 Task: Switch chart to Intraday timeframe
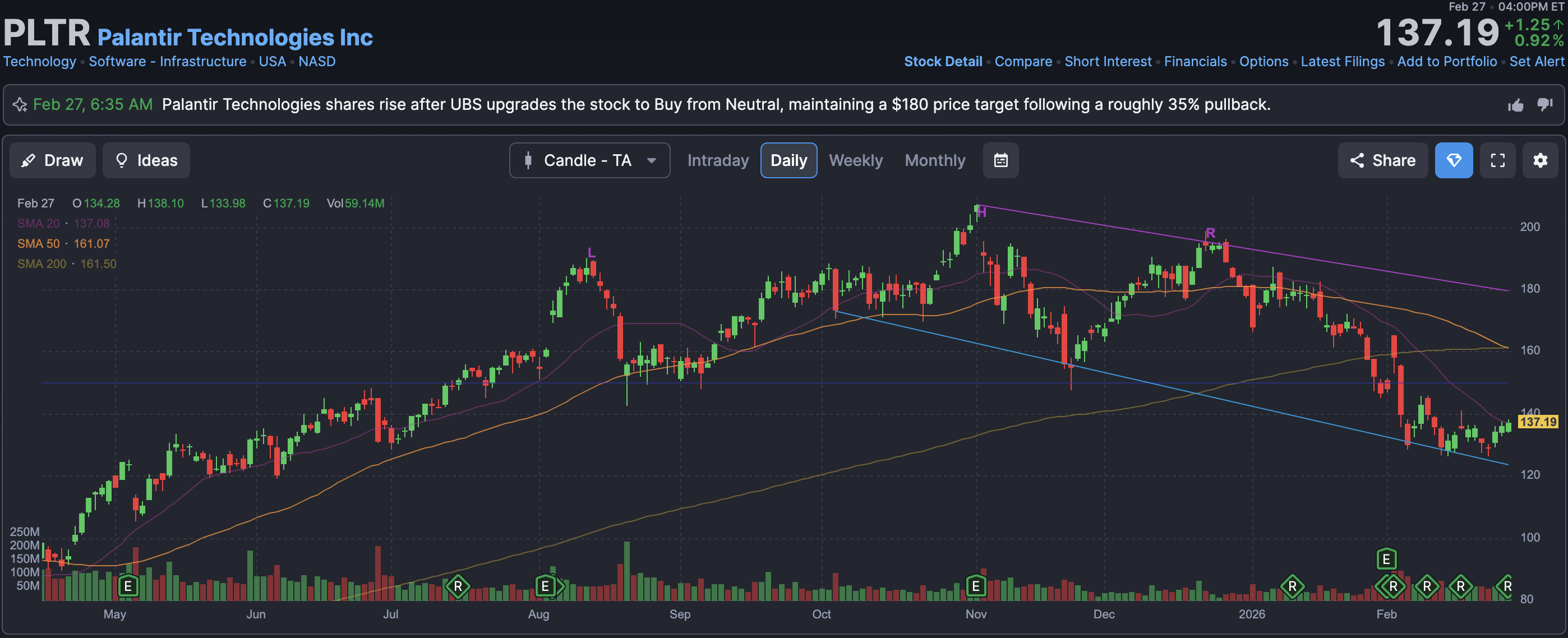[x=718, y=161]
